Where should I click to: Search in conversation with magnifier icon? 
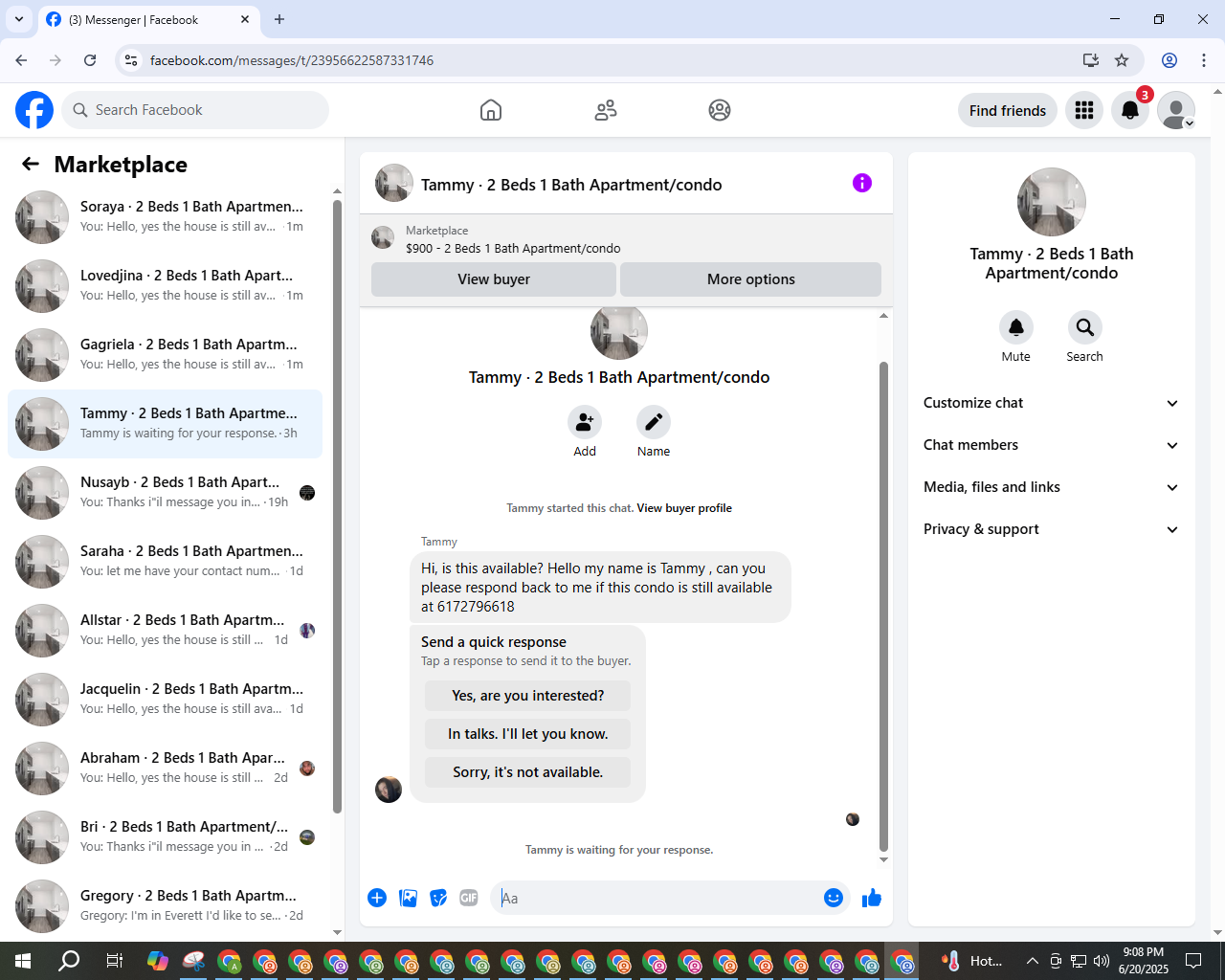pyautogui.click(x=1085, y=327)
